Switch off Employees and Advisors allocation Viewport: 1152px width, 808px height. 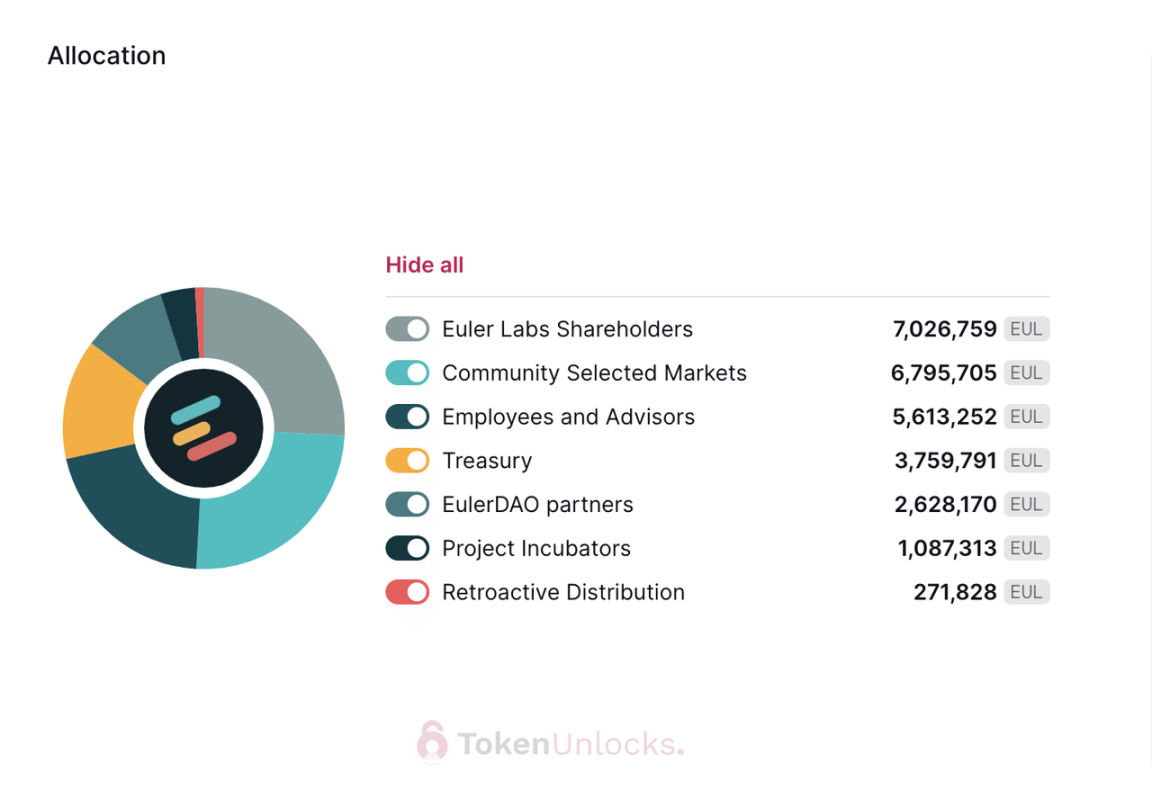click(x=407, y=416)
